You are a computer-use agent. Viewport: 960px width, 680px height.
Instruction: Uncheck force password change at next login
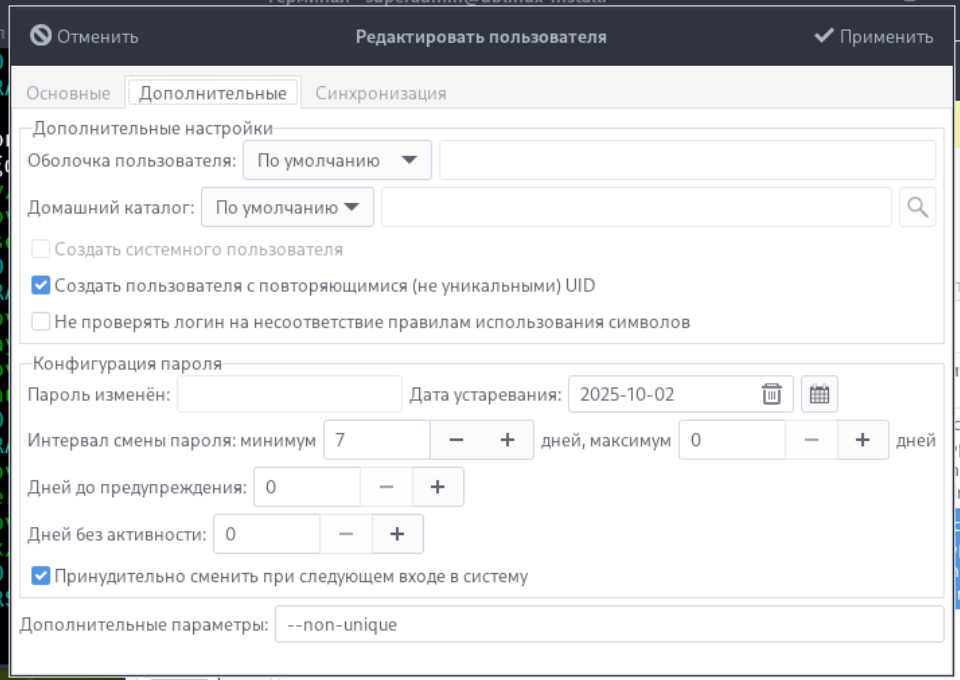click(41, 576)
